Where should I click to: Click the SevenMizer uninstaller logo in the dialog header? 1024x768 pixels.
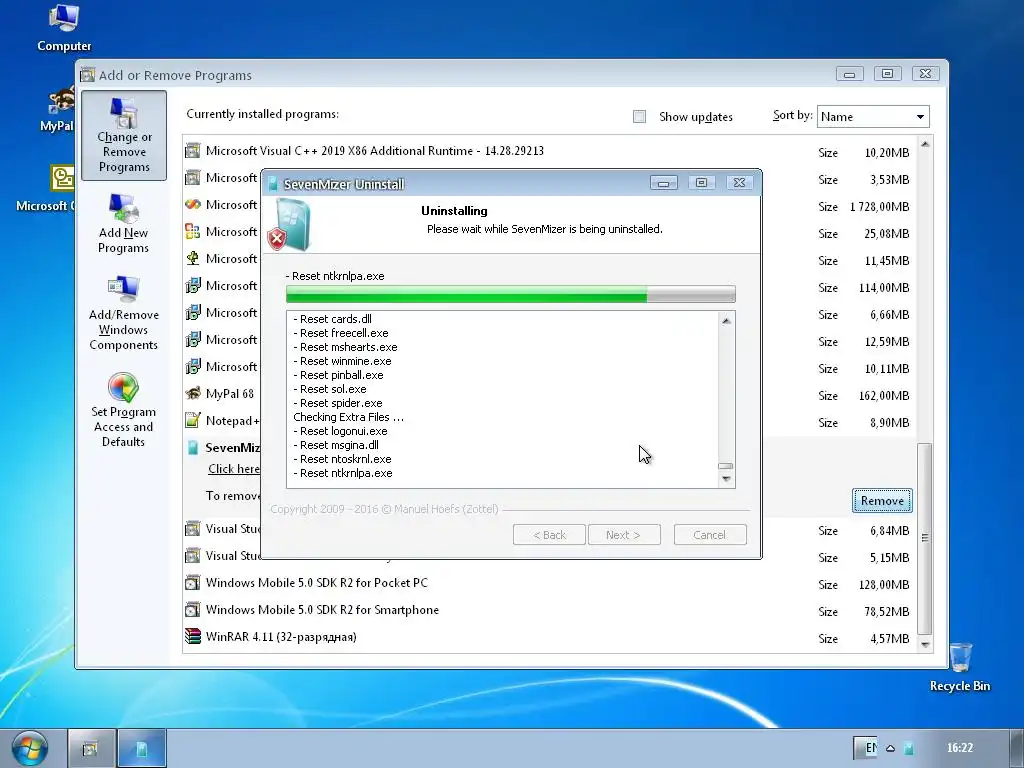point(289,225)
